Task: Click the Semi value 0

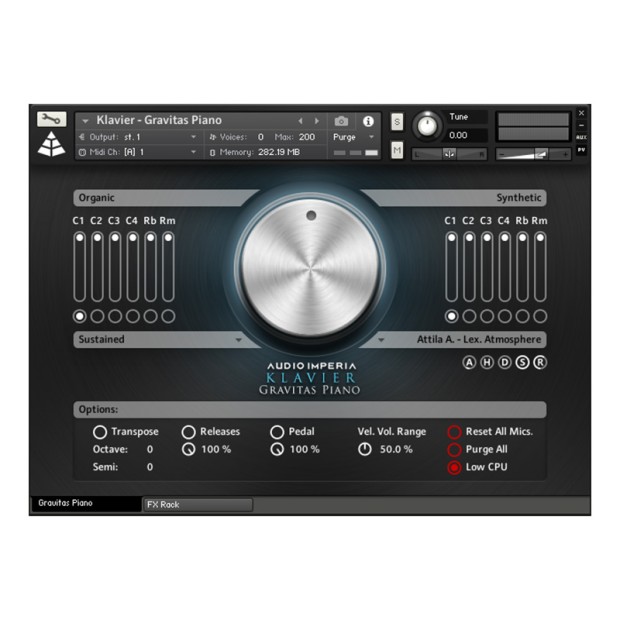Action: pos(150,467)
